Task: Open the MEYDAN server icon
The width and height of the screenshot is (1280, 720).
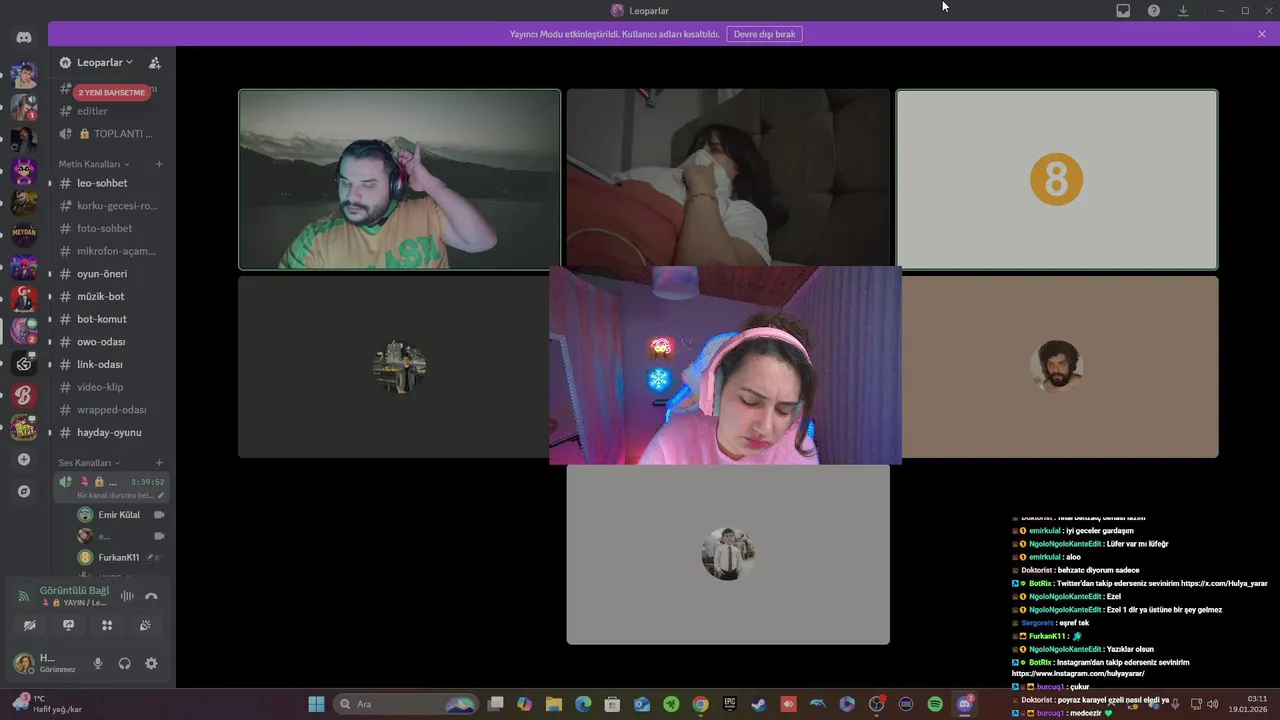Action: (24, 235)
